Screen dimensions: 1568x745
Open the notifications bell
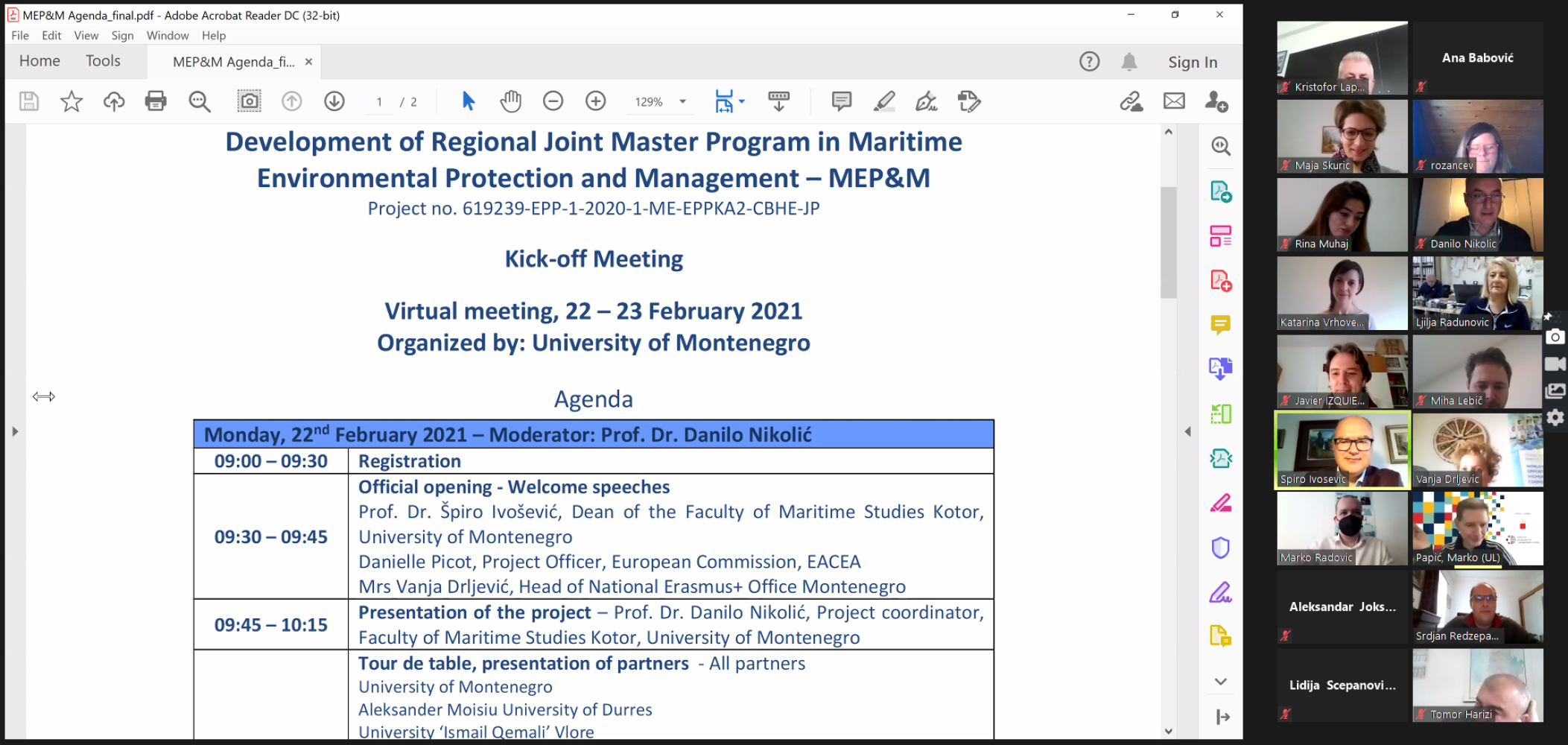(x=1129, y=62)
